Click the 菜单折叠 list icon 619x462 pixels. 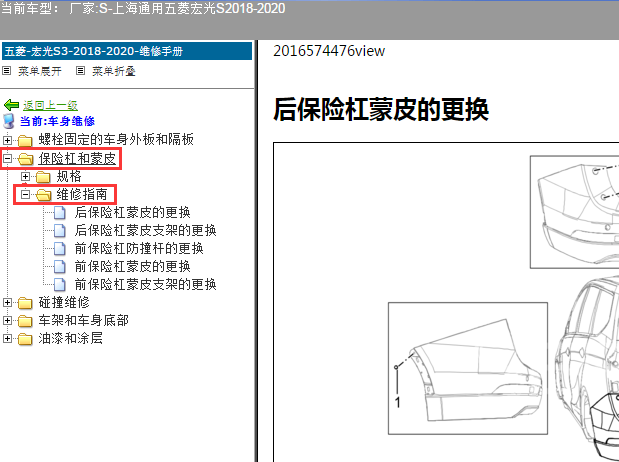81,71
